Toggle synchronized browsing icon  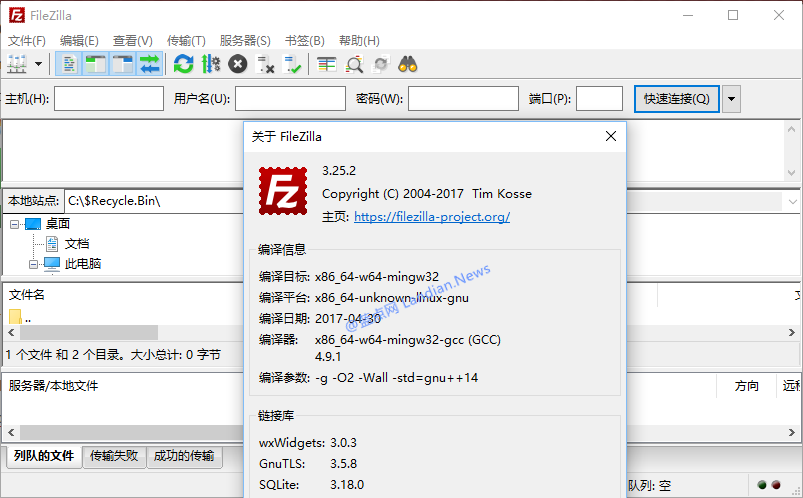point(381,64)
